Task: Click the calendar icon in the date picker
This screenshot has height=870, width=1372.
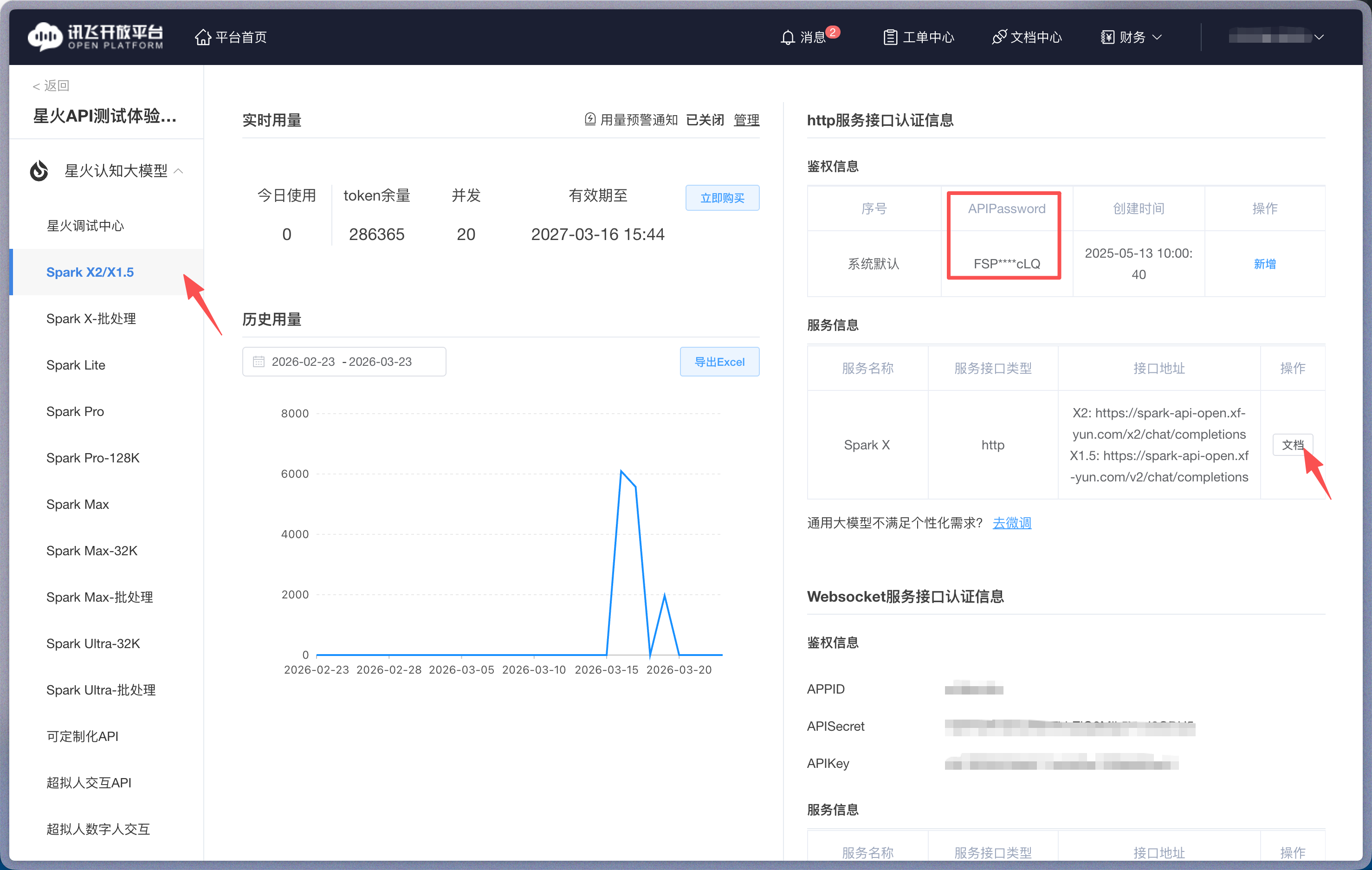Action: tap(259, 361)
